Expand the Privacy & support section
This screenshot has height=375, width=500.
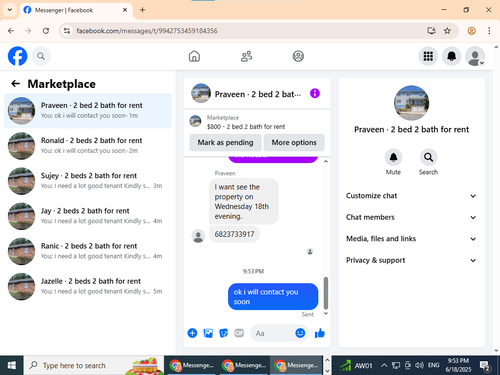pyautogui.click(x=411, y=260)
